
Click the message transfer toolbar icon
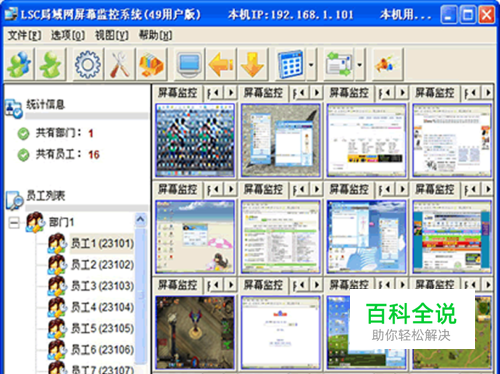coord(339,64)
